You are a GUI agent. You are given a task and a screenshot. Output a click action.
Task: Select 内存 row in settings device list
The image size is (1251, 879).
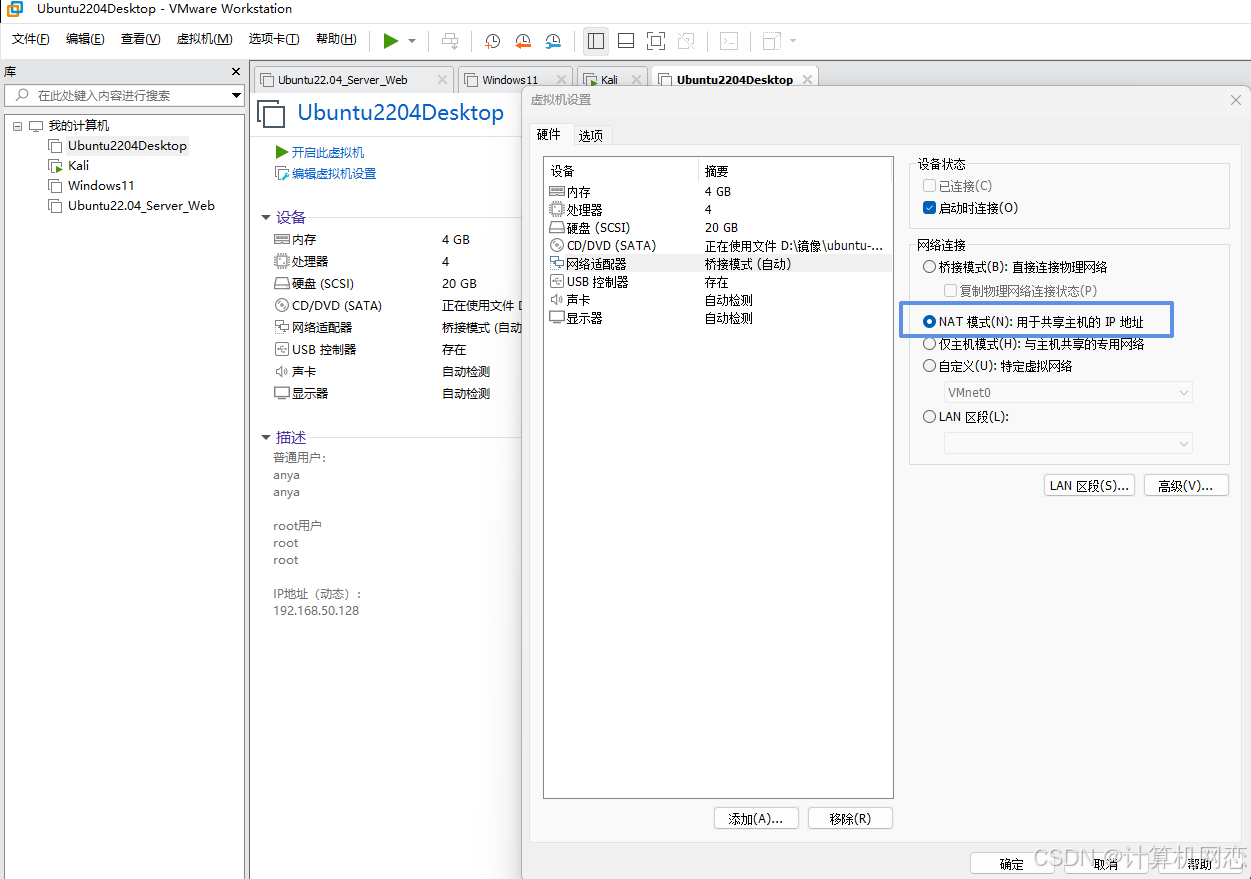click(718, 191)
